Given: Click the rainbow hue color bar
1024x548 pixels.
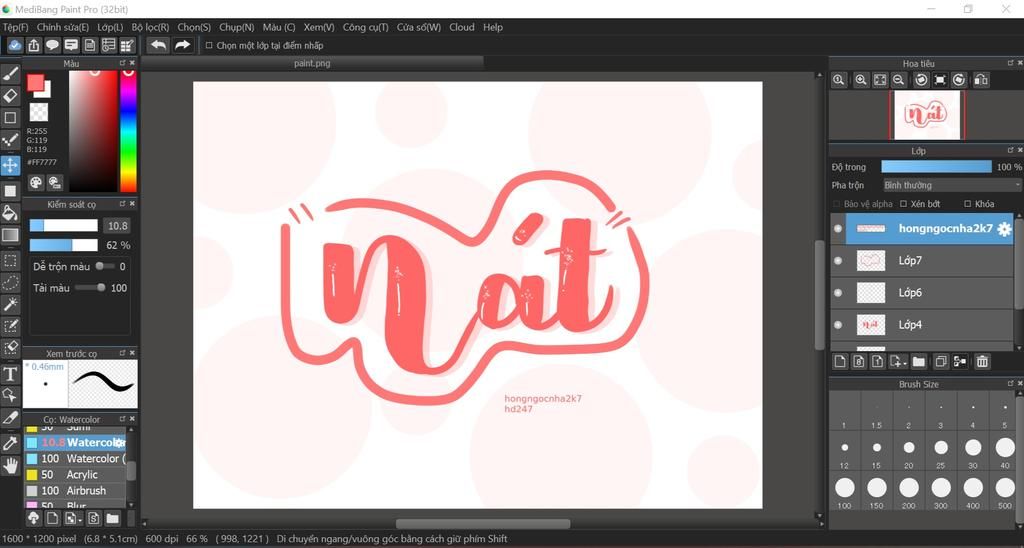Looking at the screenshot, I should click(x=129, y=131).
